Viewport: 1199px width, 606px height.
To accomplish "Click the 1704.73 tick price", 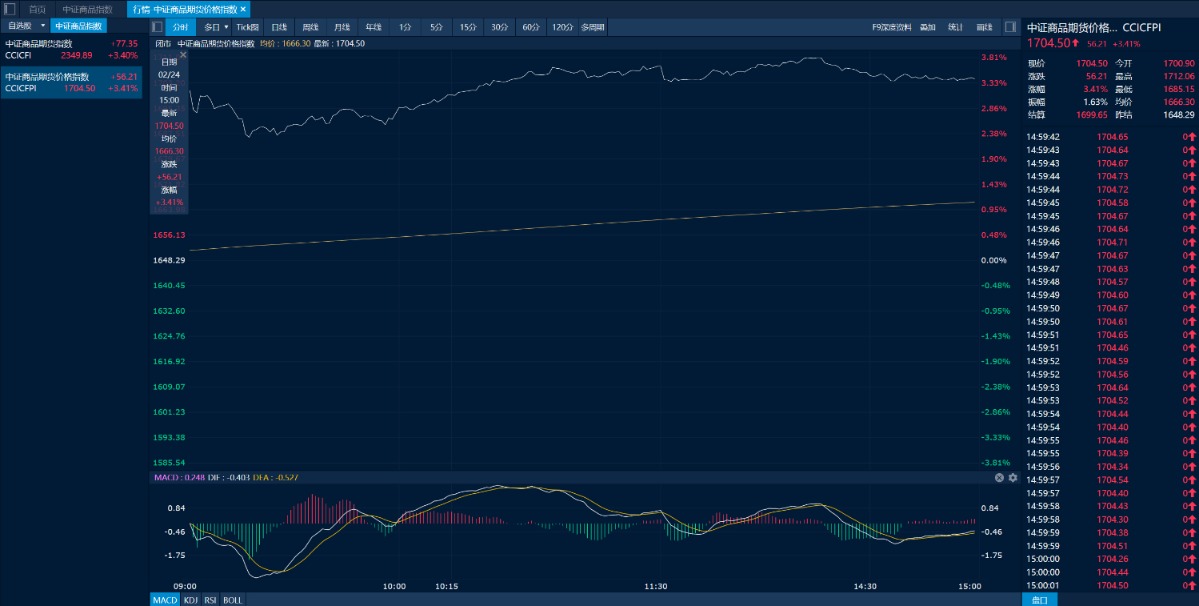I will (1113, 177).
